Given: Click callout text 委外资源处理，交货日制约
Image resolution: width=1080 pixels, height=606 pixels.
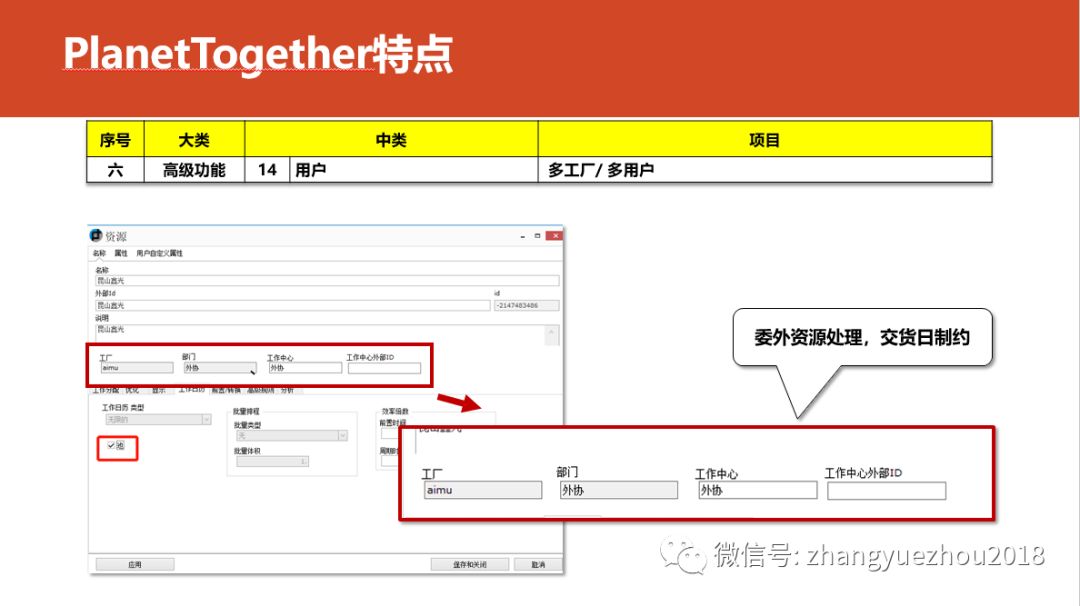Looking at the screenshot, I should click(x=862, y=337).
